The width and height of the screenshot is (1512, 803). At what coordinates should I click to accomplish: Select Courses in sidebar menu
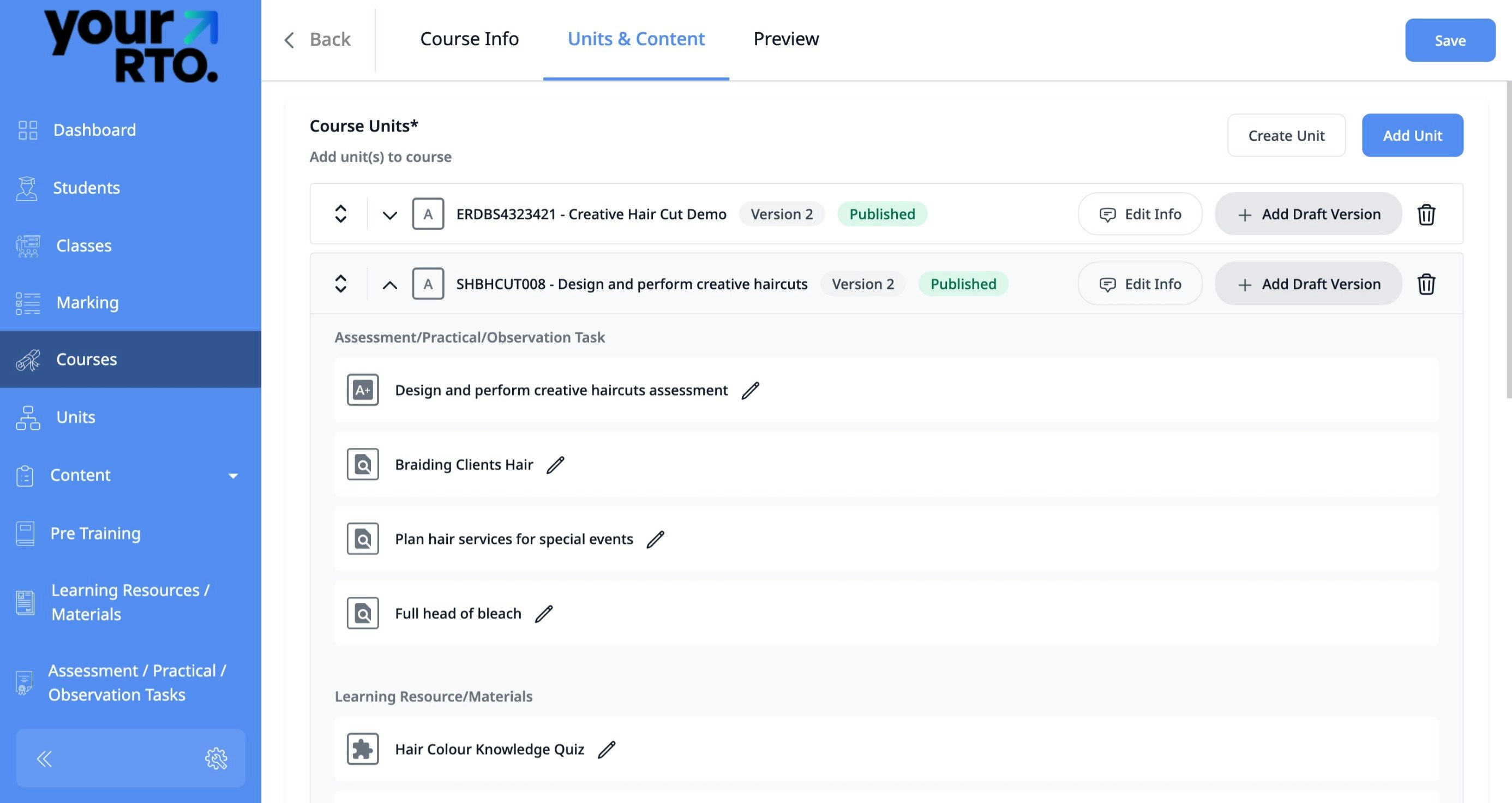click(x=130, y=359)
